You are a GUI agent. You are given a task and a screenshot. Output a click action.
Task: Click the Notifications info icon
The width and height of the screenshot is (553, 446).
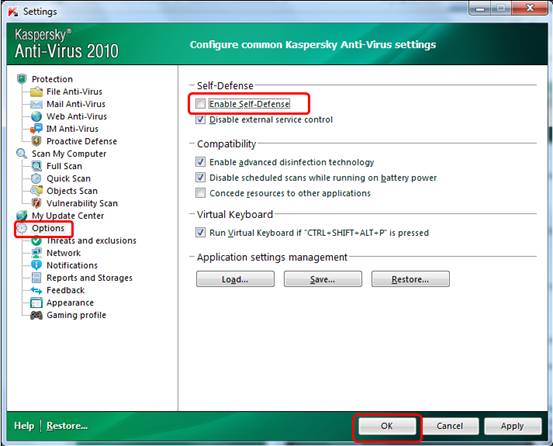[36, 265]
